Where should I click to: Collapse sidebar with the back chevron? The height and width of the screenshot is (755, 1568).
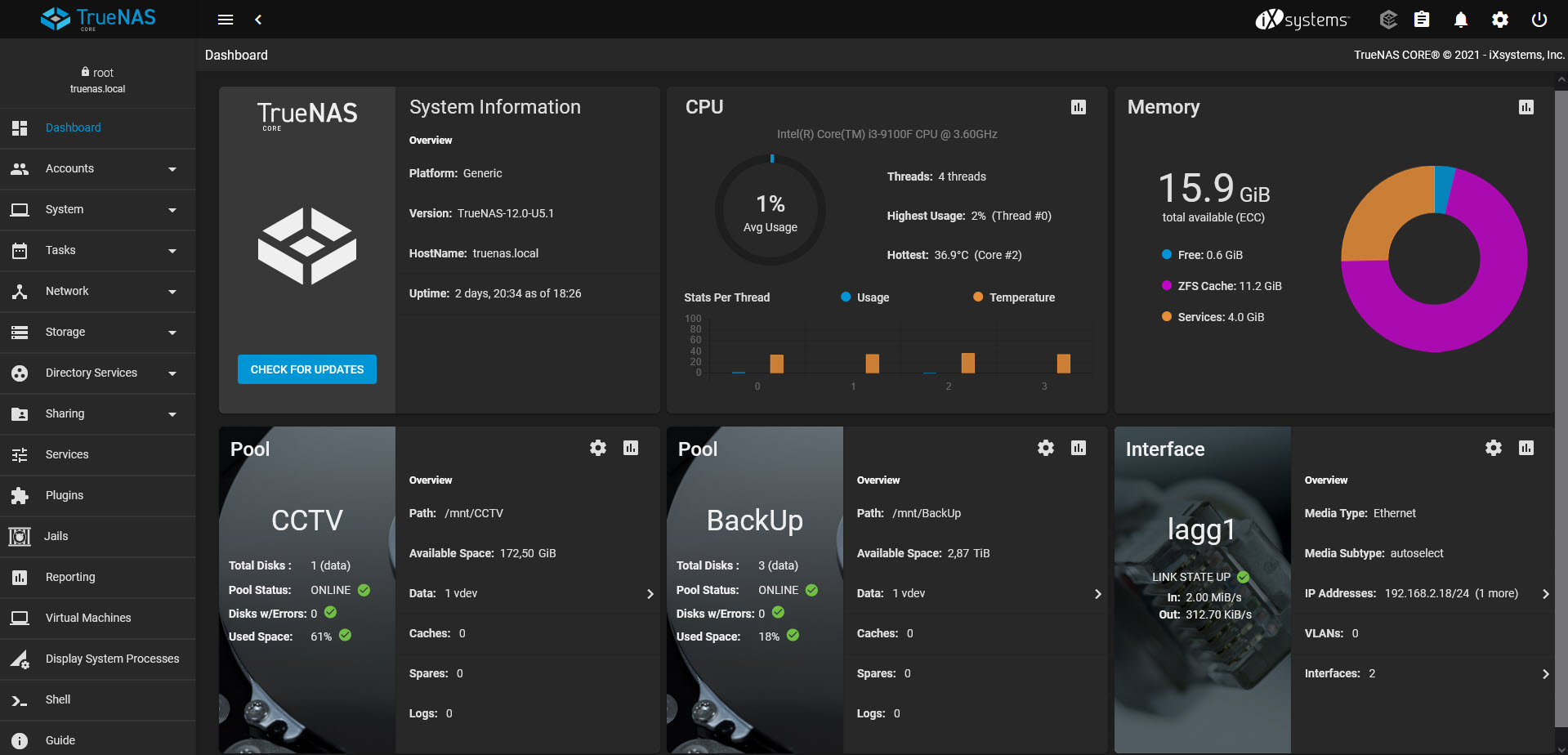[258, 20]
